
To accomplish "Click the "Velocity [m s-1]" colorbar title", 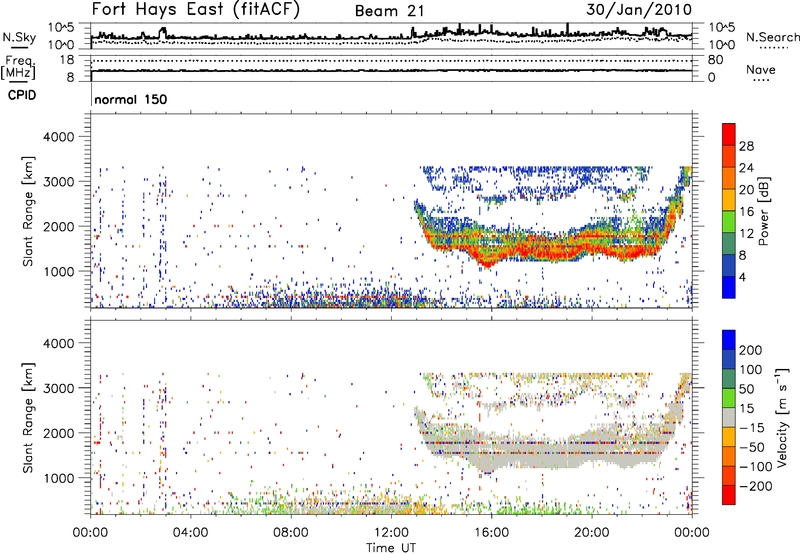I will [x=782, y=417].
